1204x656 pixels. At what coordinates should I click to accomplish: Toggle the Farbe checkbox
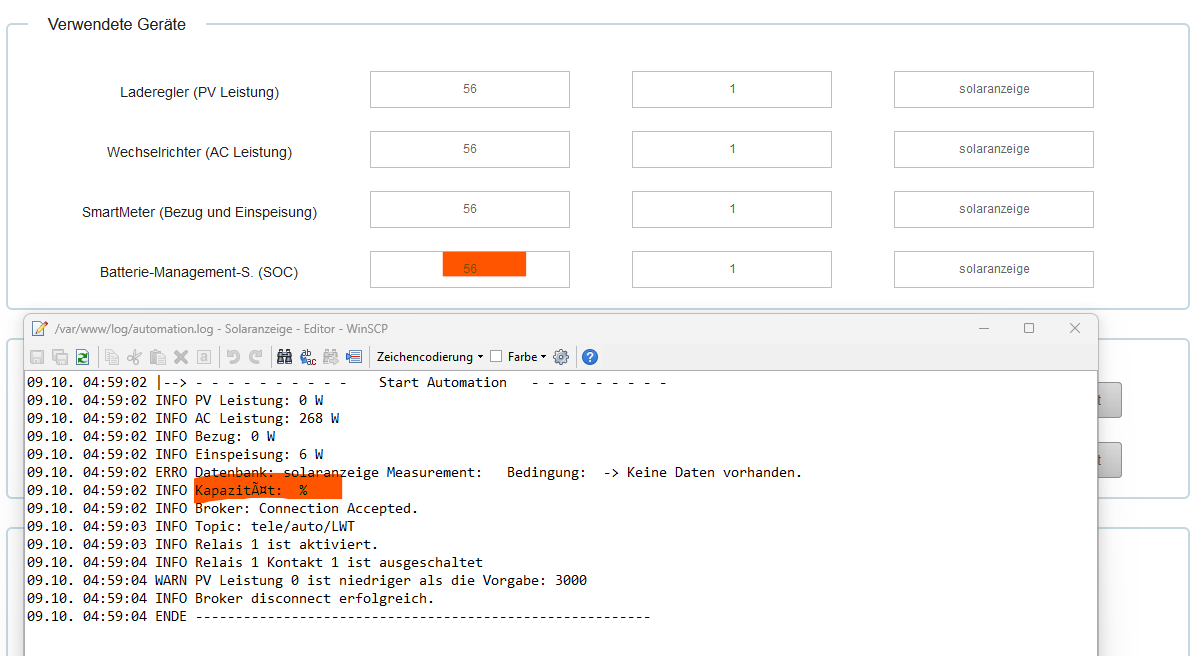496,357
